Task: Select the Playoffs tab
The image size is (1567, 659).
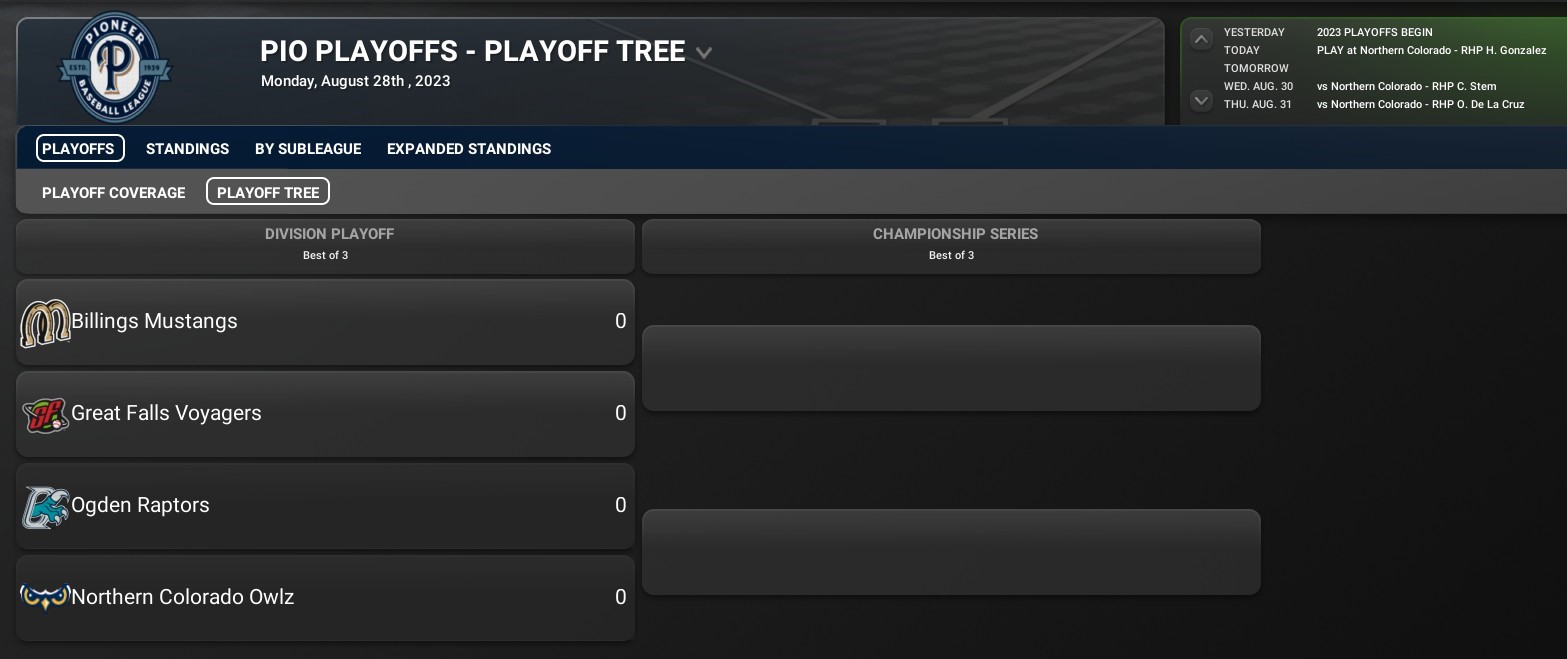Action: [x=80, y=149]
